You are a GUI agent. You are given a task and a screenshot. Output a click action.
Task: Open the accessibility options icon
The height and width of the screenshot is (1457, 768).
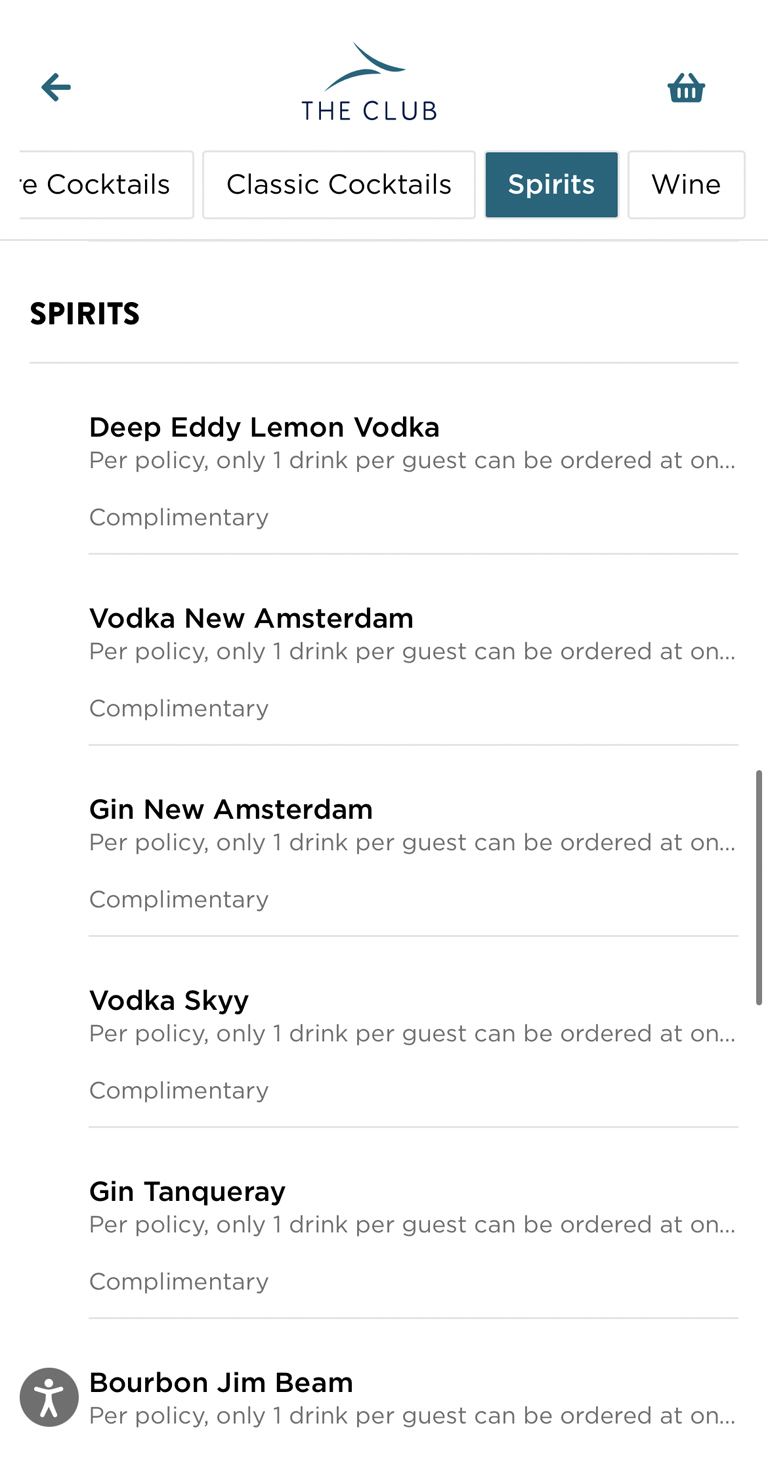(49, 1396)
